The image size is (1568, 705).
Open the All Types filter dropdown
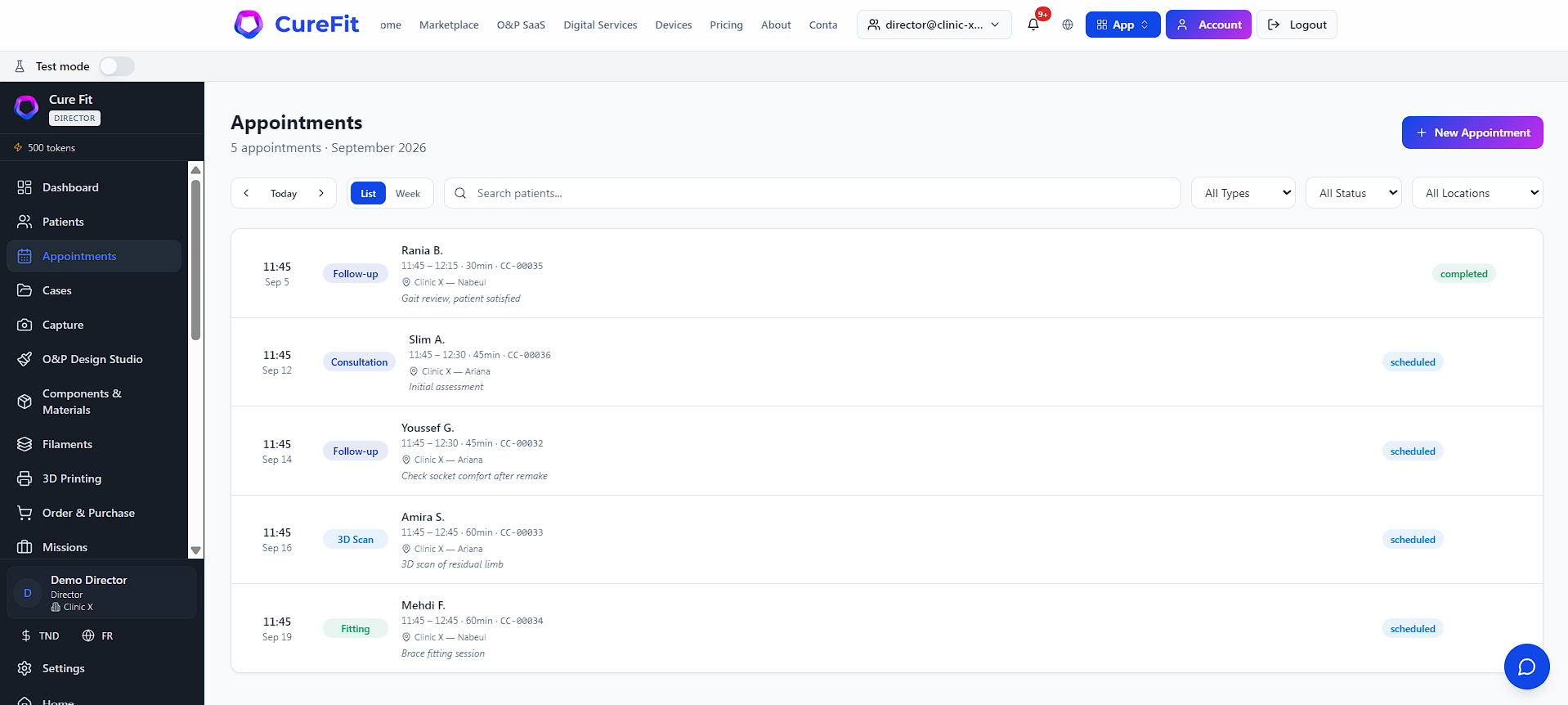pyautogui.click(x=1243, y=193)
